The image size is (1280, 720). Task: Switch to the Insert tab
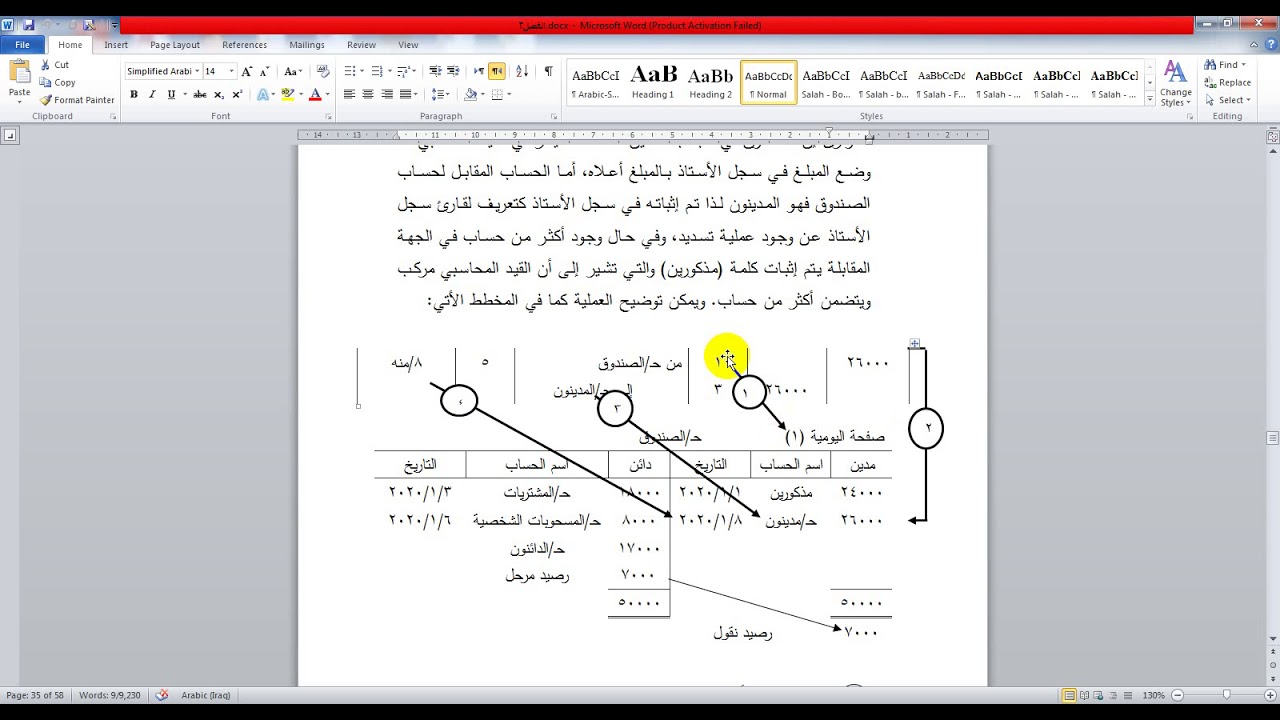116,45
